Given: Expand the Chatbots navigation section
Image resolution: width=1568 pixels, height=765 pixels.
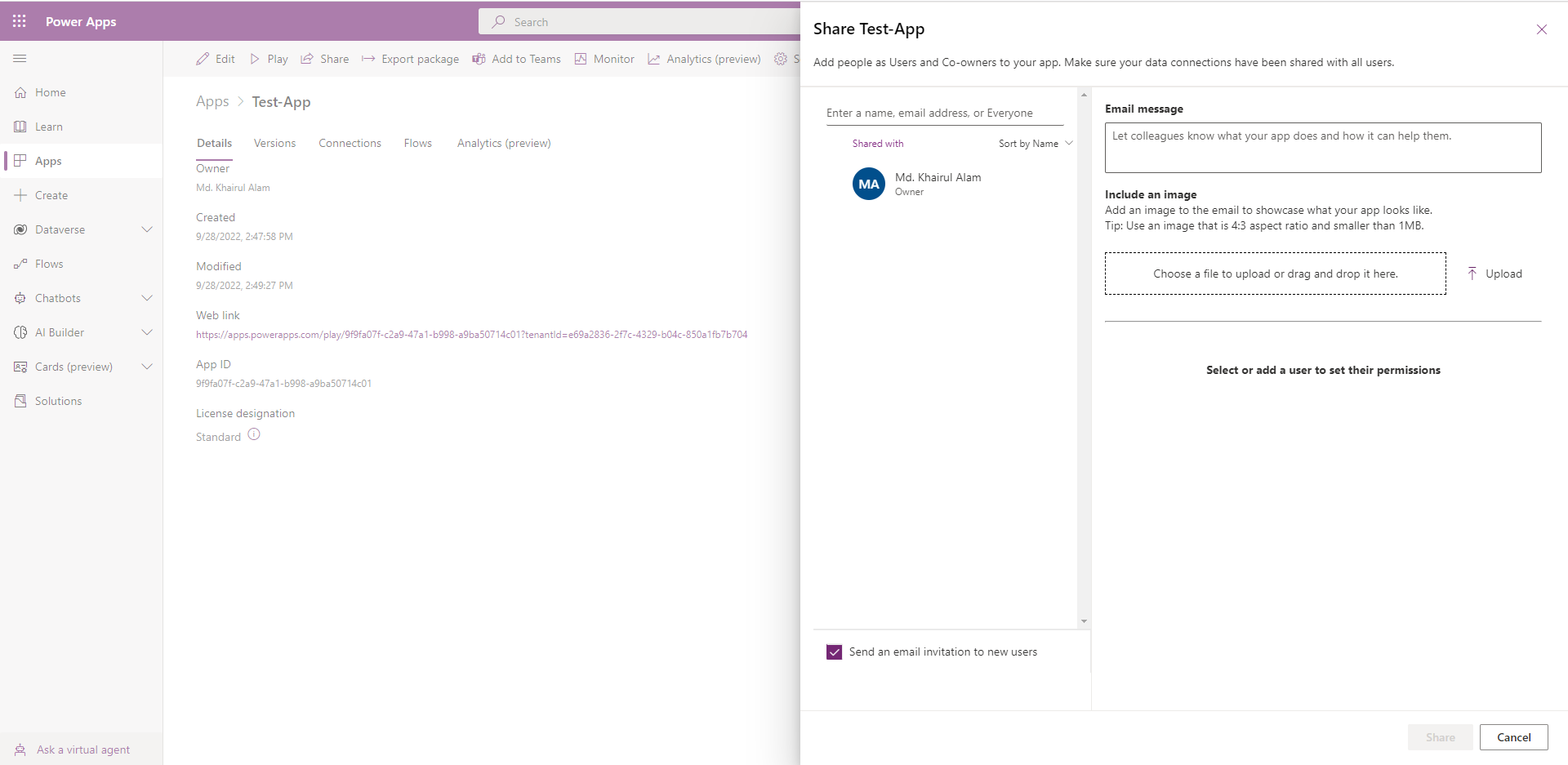Looking at the screenshot, I should (147, 298).
